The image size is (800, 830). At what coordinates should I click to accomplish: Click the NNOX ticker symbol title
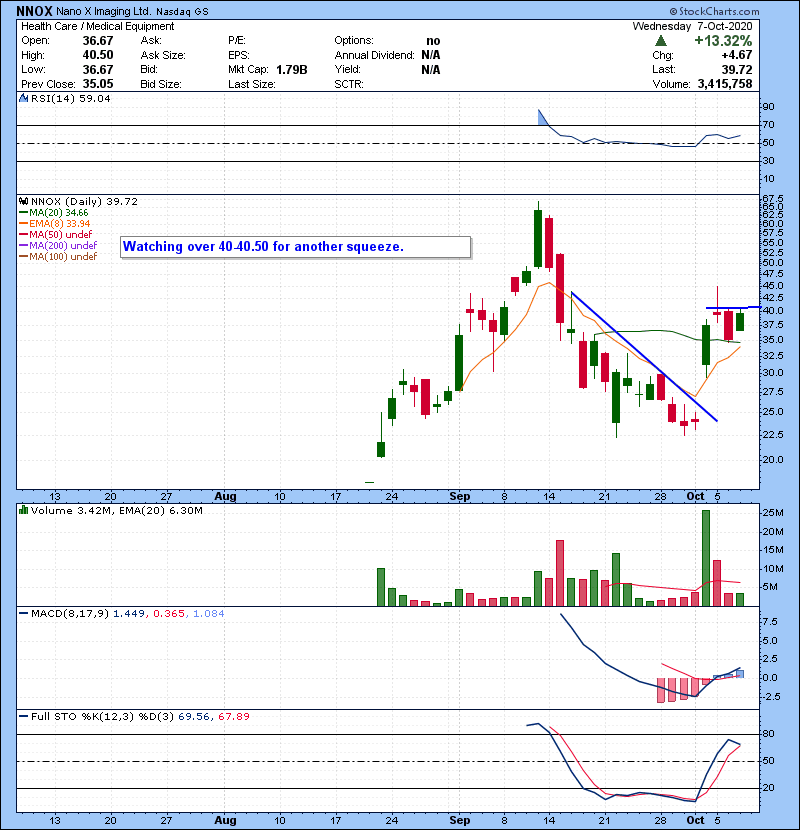coord(34,11)
